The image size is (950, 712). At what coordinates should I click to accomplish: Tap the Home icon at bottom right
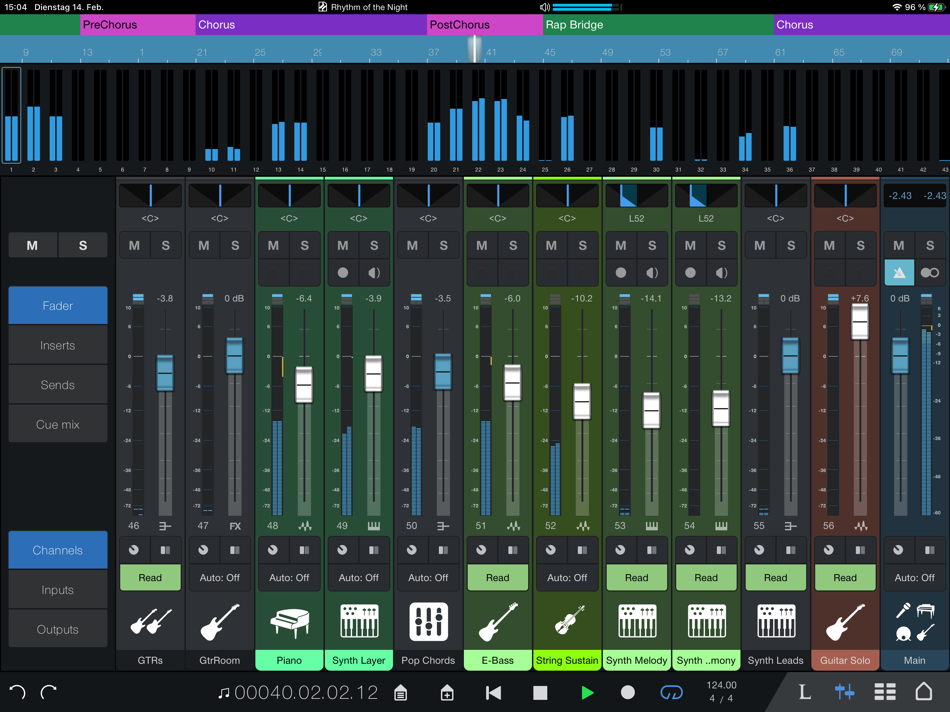[x=925, y=691]
